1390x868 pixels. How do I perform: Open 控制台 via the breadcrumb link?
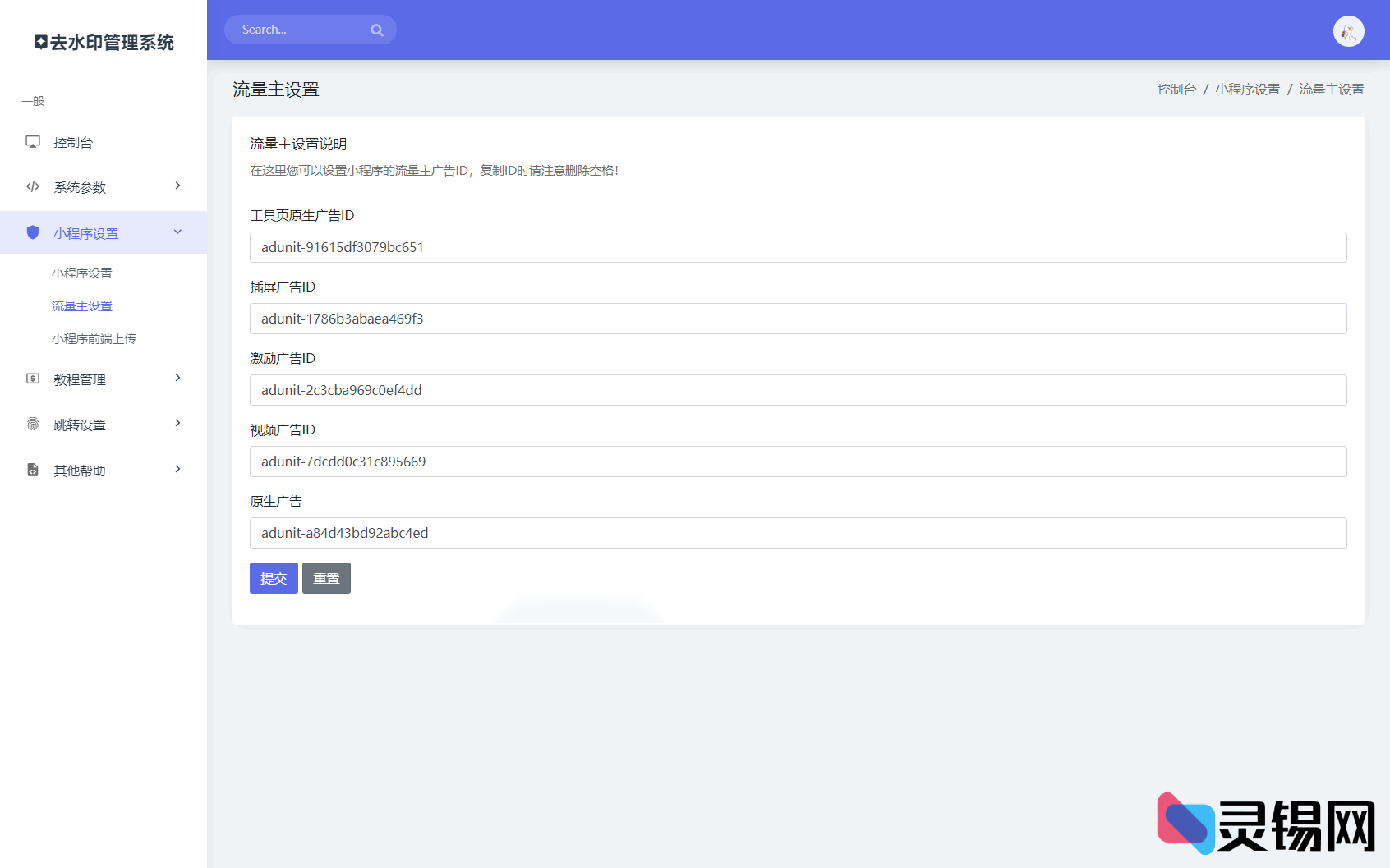(x=1176, y=89)
